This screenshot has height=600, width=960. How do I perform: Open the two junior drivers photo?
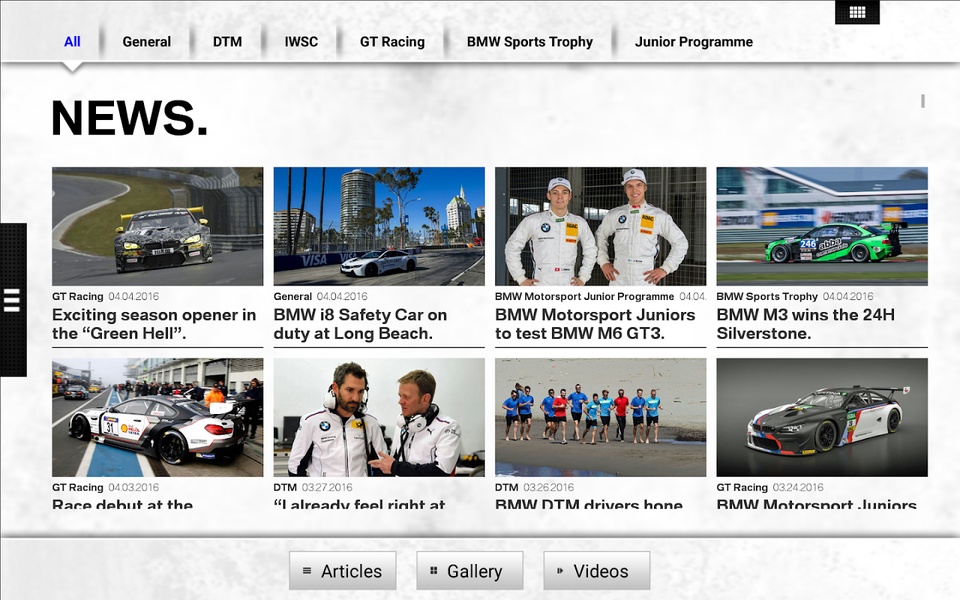(x=601, y=227)
